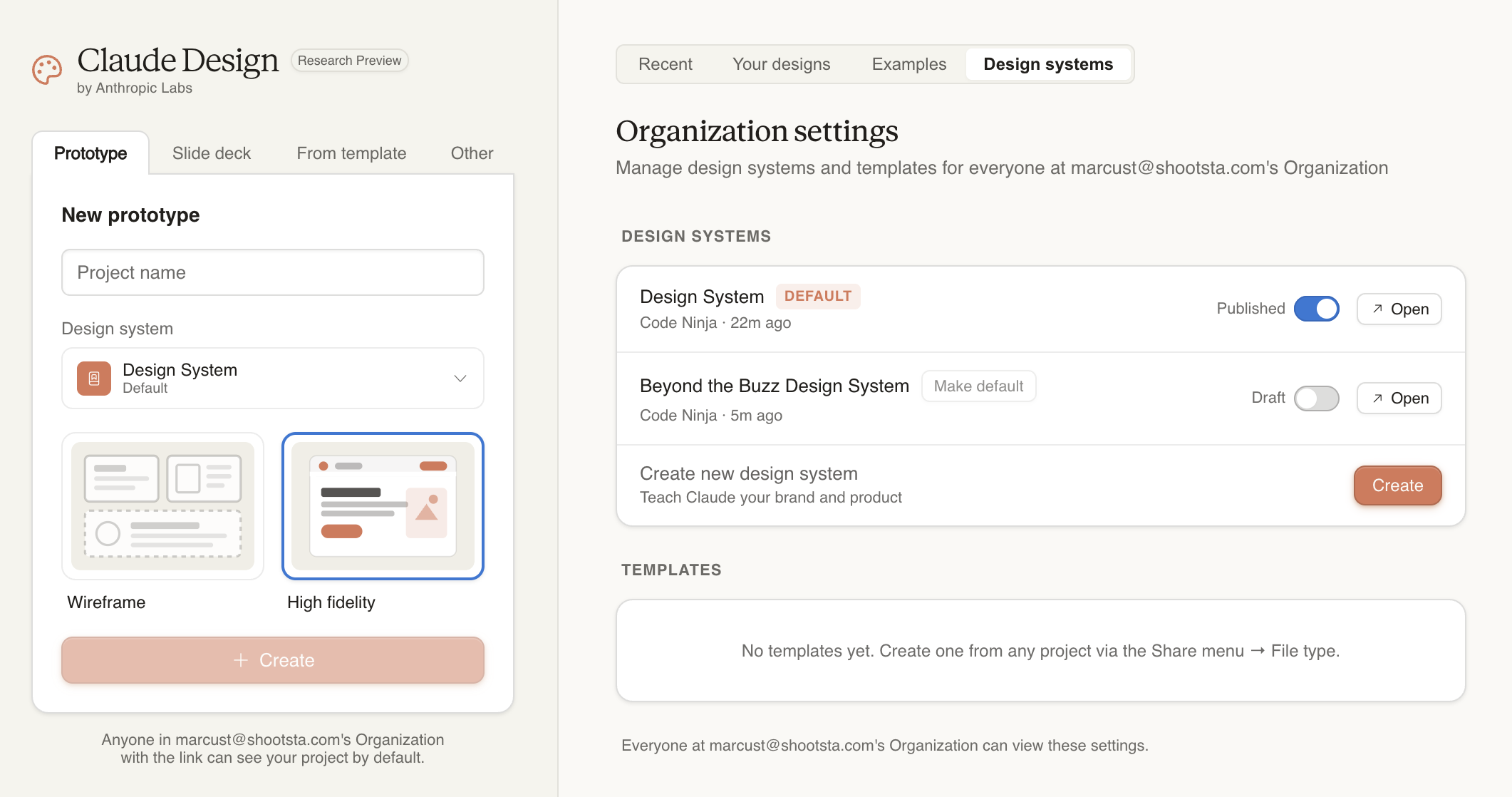Click the Research Preview badge

point(349,60)
